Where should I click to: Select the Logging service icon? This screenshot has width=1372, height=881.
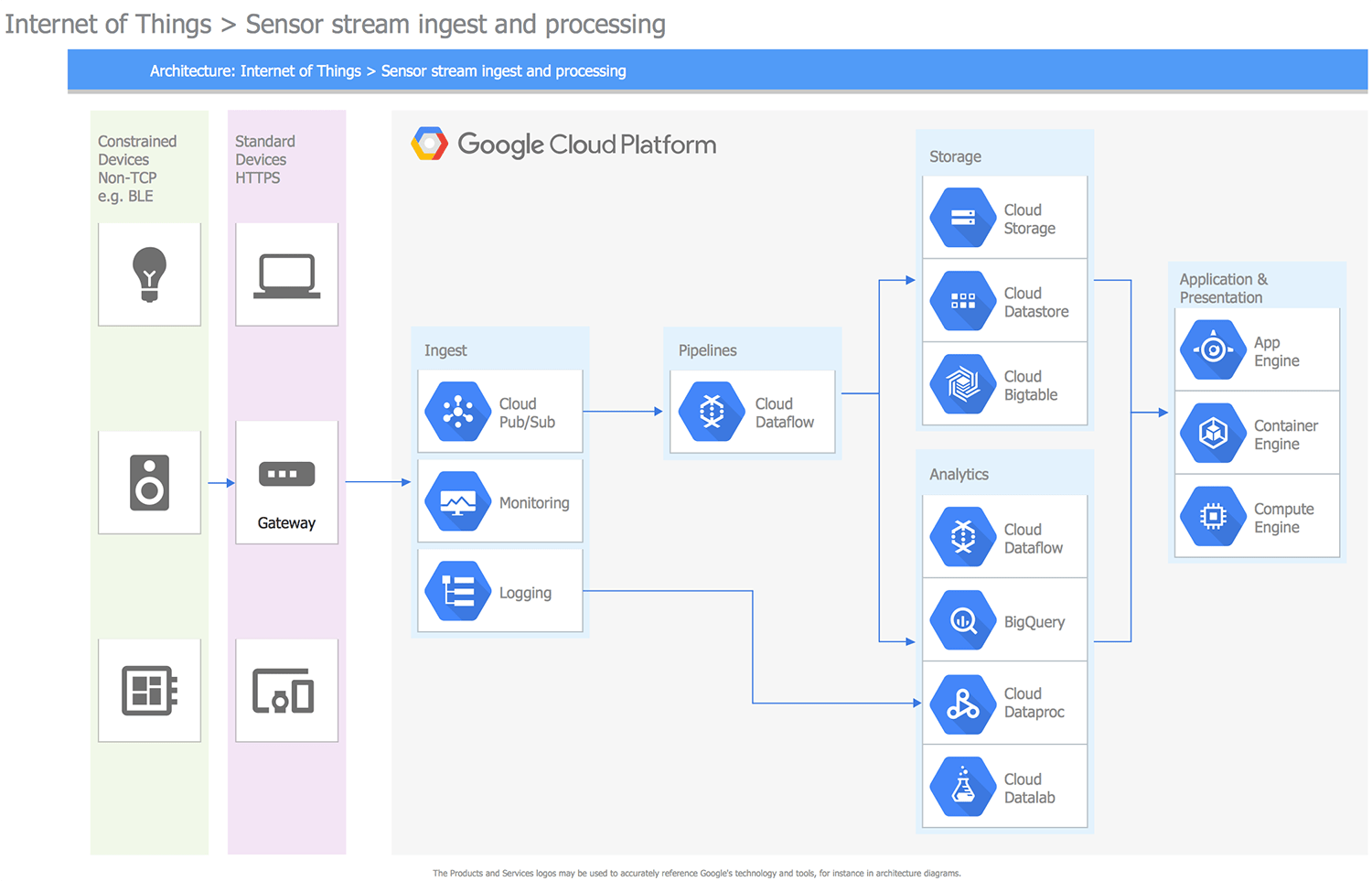point(457,590)
